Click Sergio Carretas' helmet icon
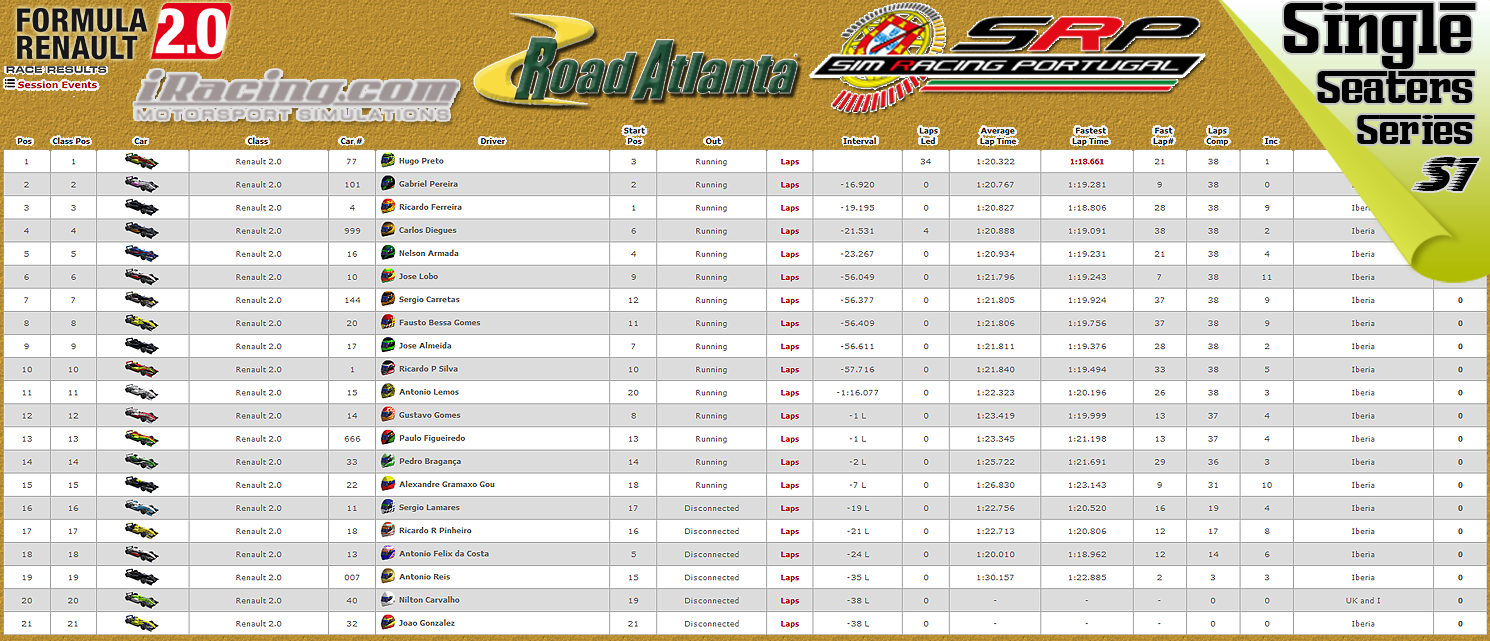 coord(388,299)
